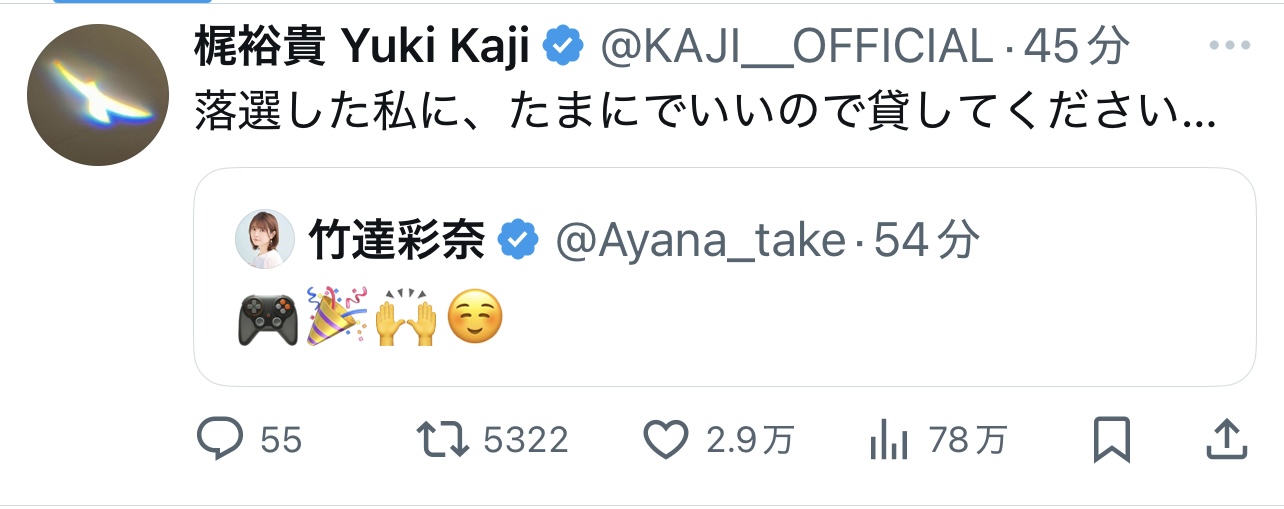The width and height of the screenshot is (1284, 509).
Task: Click the verified badge beside 竹達彩奈
Action: click(519, 240)
